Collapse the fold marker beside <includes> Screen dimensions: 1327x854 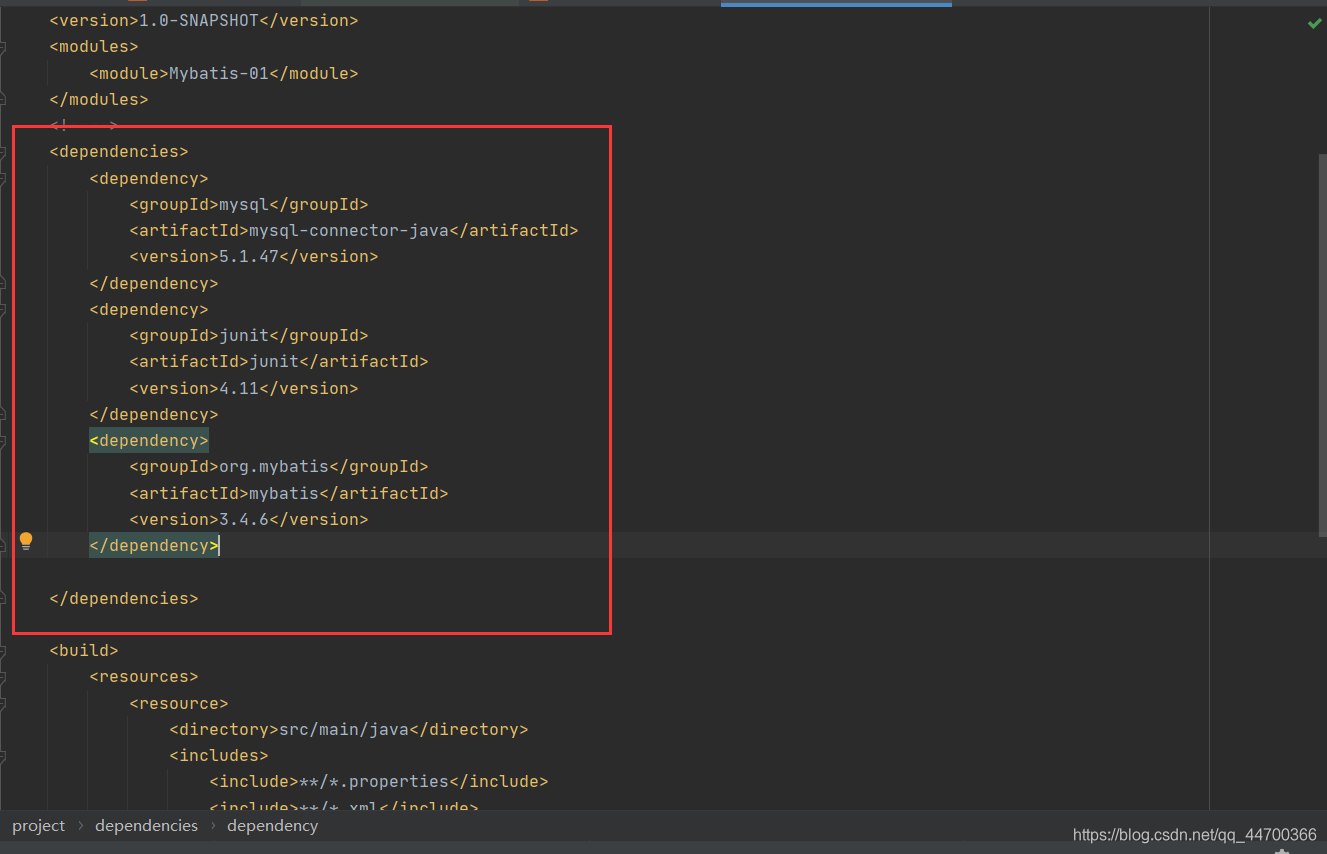pyautogui.click(x=3, y=756)
